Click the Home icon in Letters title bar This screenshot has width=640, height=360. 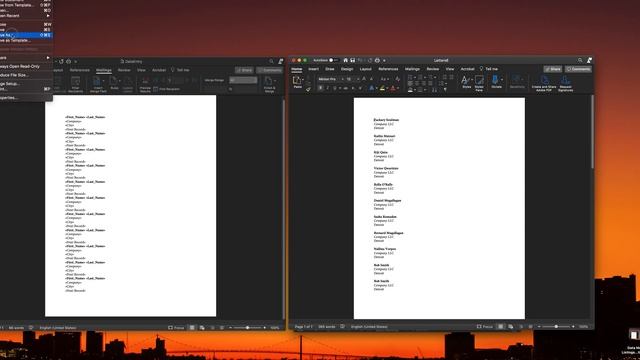pos(345,60)
